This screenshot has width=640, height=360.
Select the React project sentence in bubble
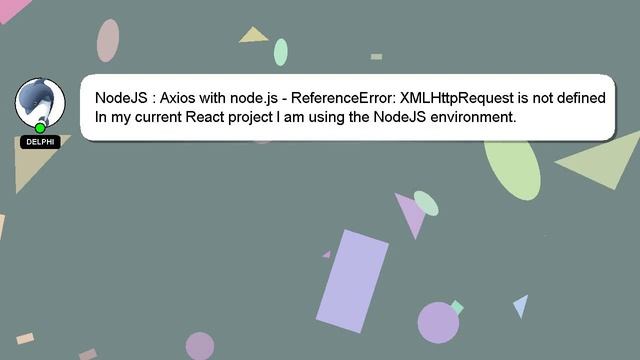(305, 117)
